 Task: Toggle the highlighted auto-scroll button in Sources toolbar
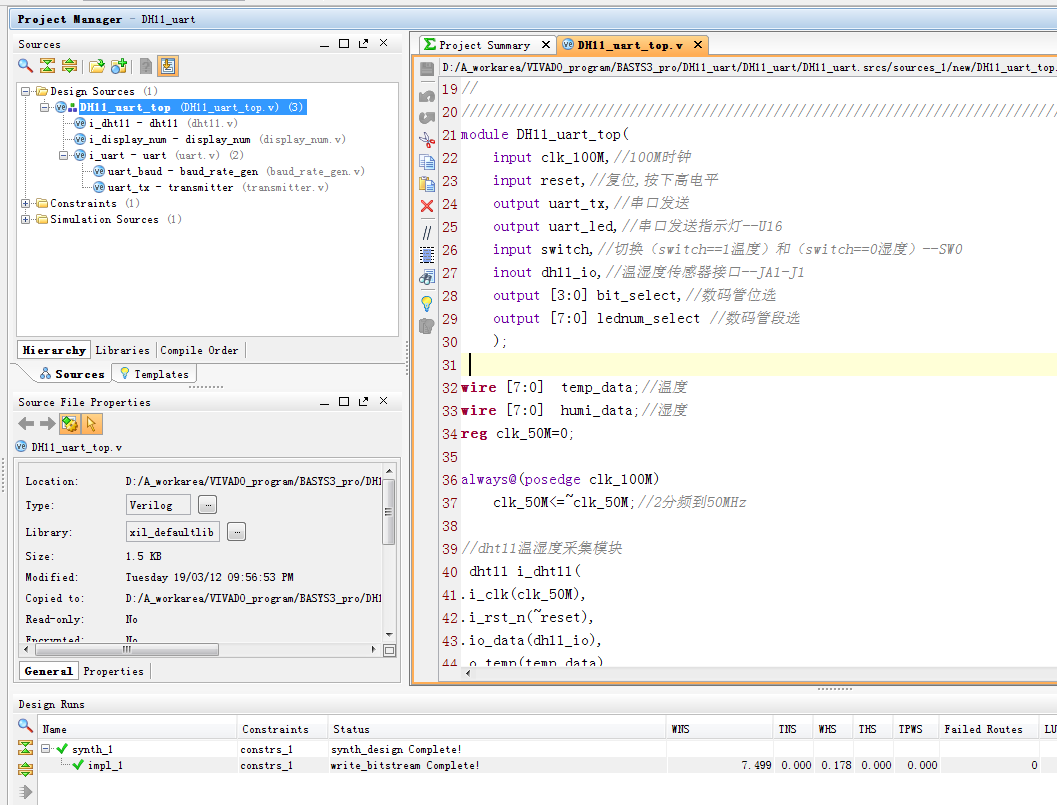click(x=167, y=66)
